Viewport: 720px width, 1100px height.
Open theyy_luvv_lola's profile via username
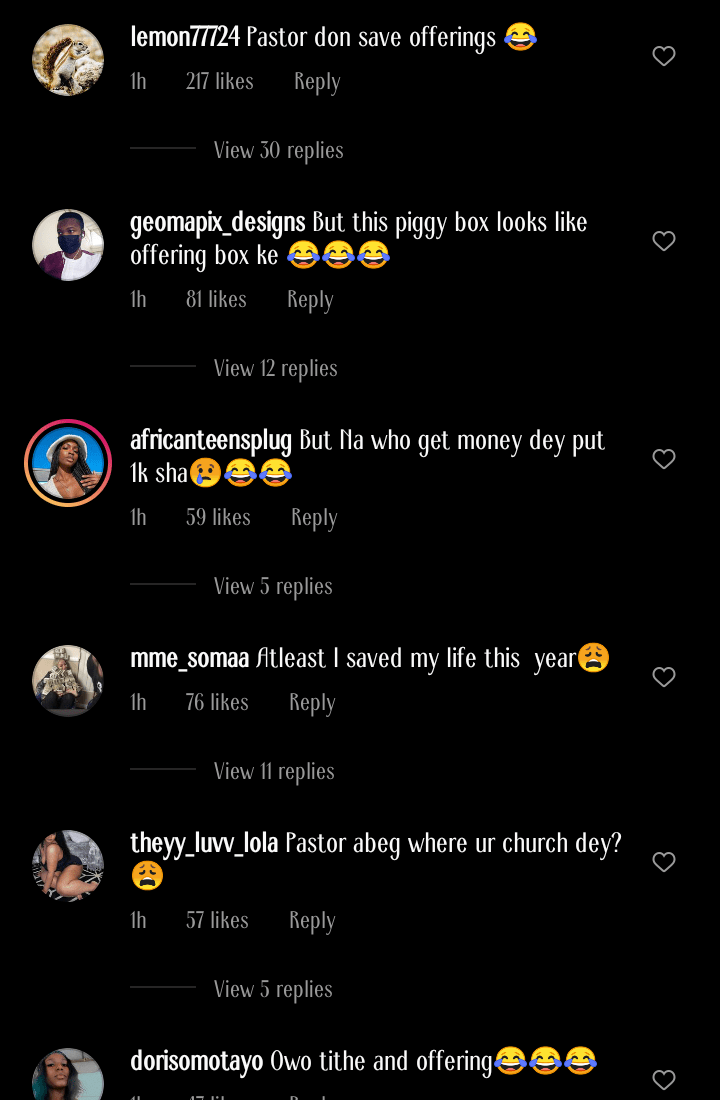(x=204, y=843)
